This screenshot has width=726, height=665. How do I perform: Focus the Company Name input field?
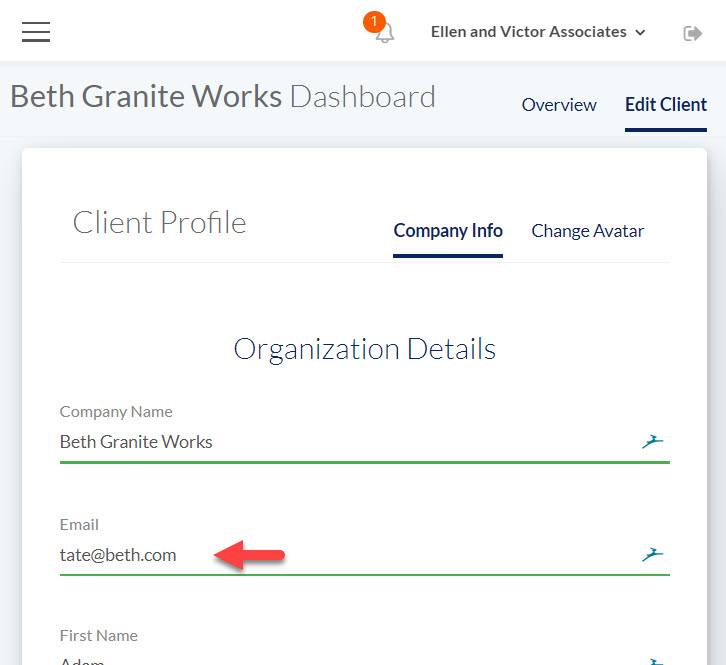tap(340, 442)
